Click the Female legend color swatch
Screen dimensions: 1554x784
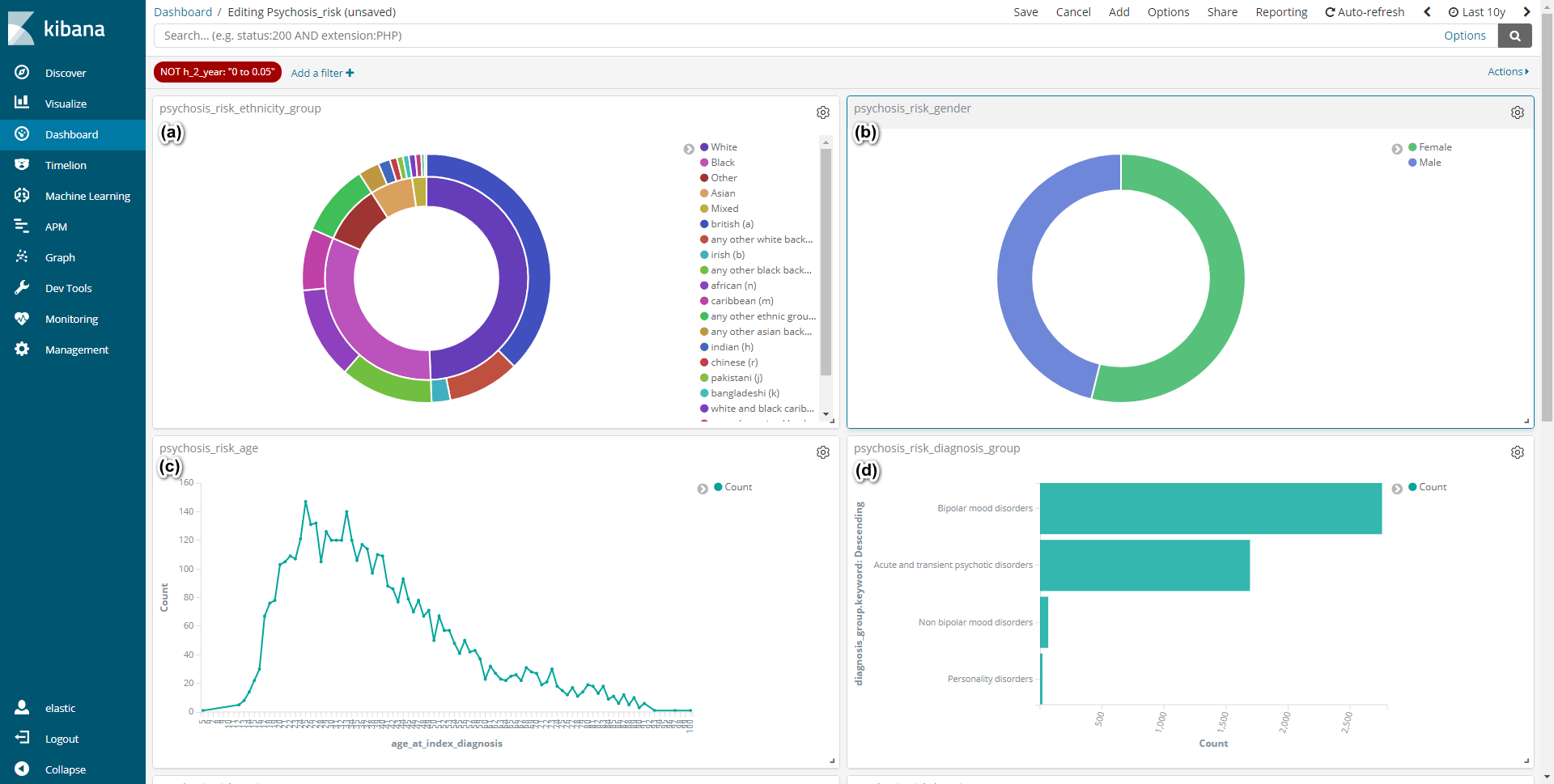pyautogui.click(x=1412, y=147)
